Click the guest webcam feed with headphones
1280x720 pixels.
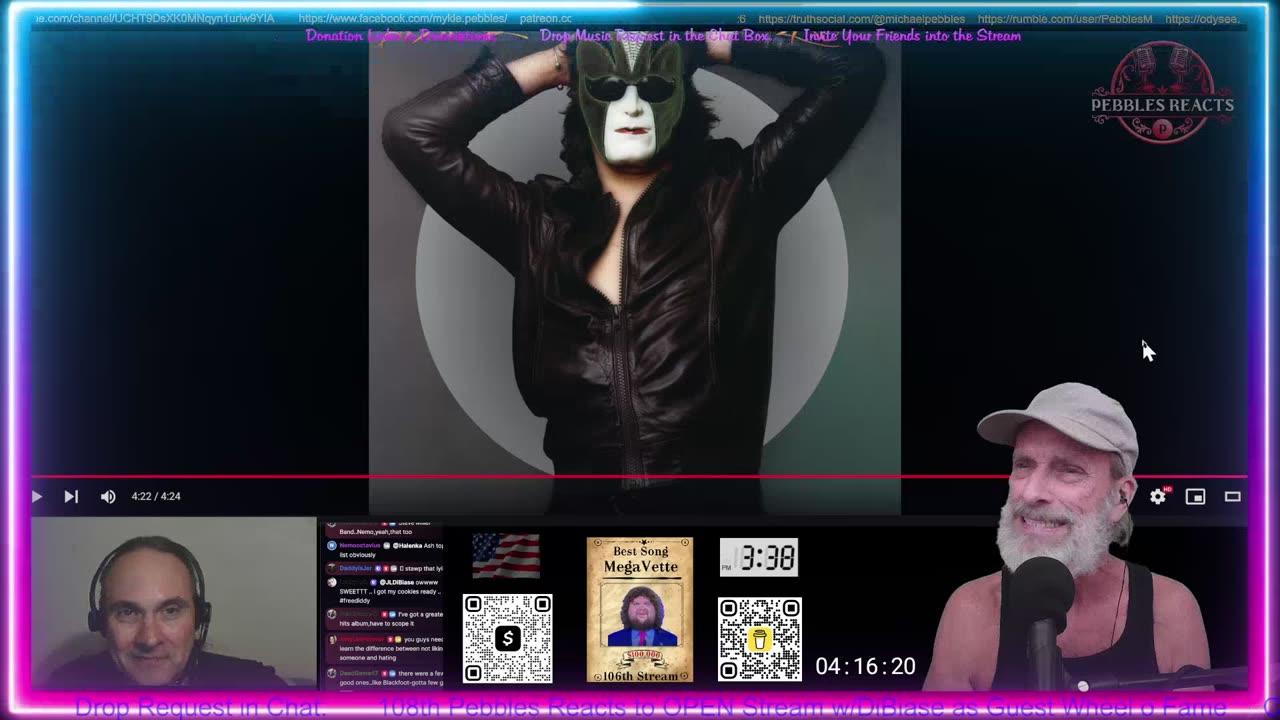pos(174,603)
